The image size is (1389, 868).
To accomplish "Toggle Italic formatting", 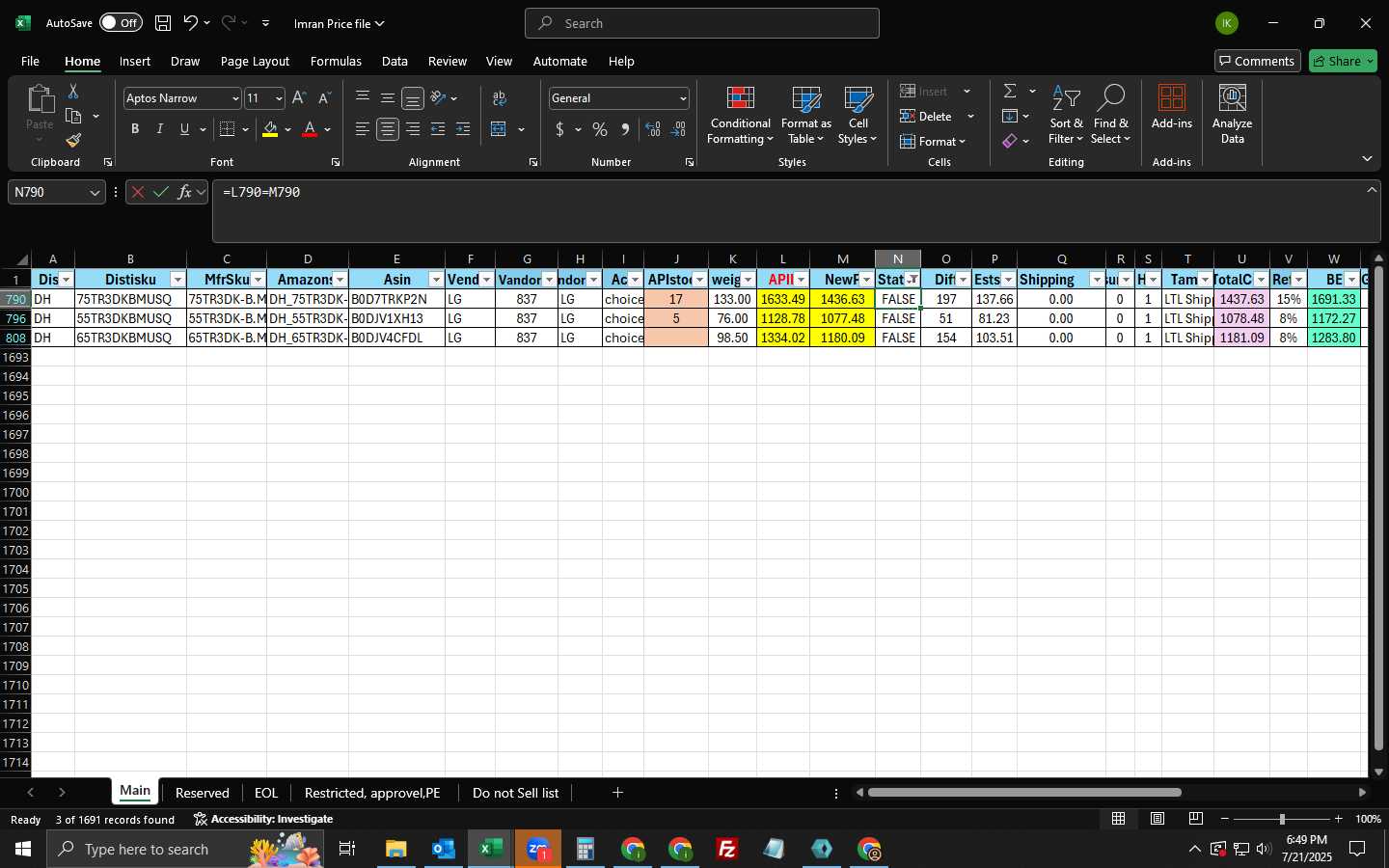I will [x=160, y=129].
